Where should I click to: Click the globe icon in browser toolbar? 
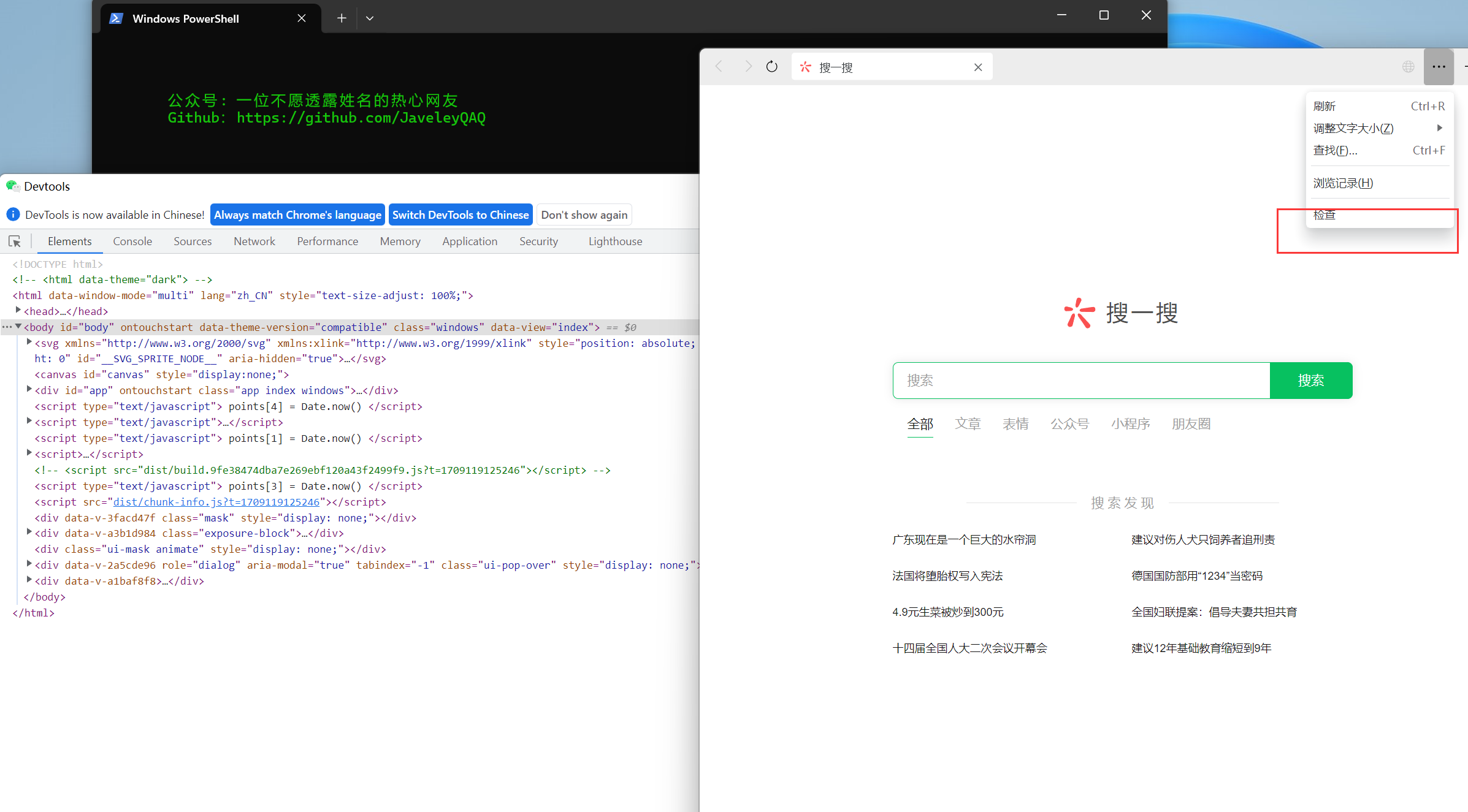tap(1409, 67)
